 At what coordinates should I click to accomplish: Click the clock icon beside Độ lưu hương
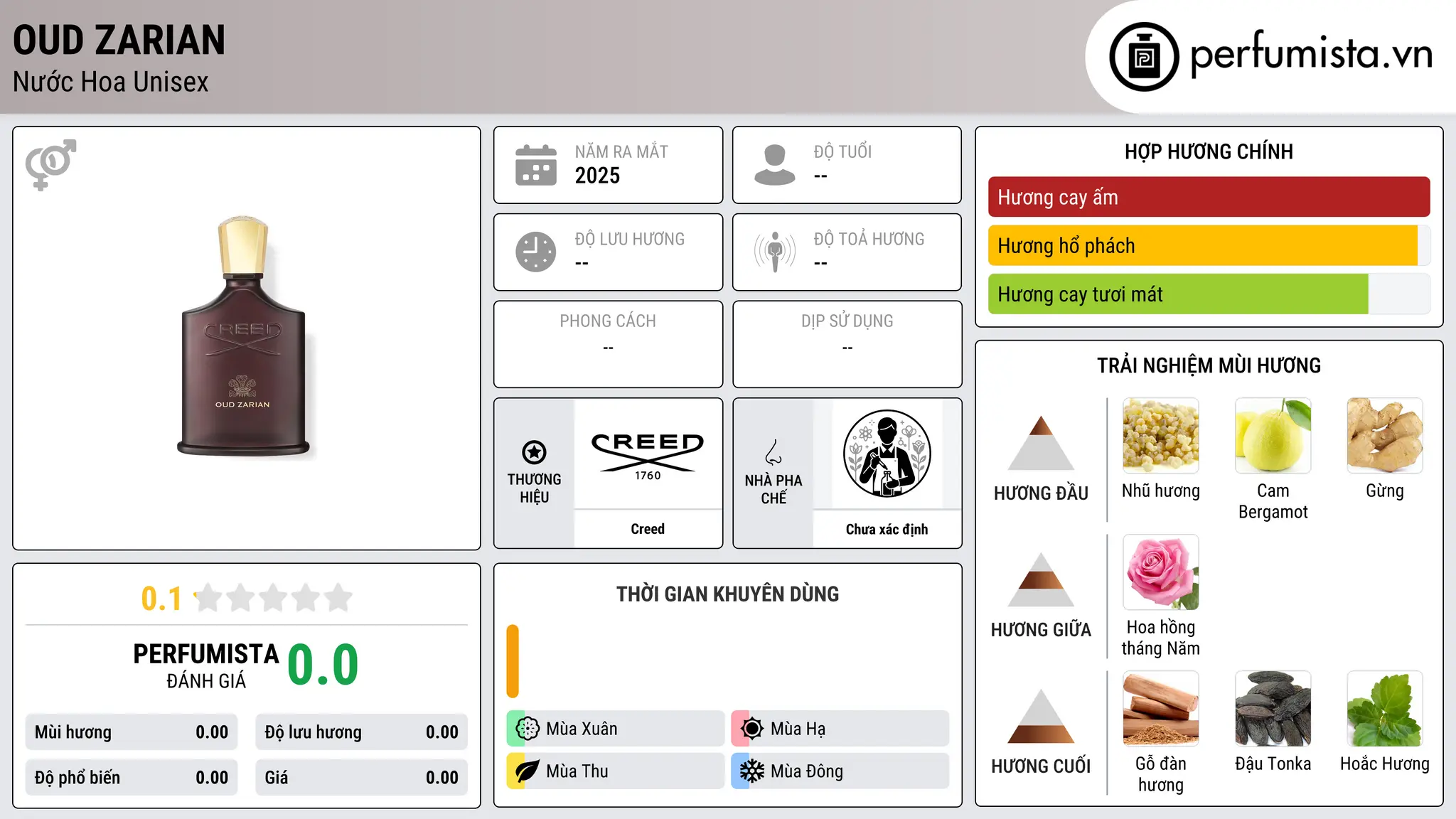coord(536,252)
